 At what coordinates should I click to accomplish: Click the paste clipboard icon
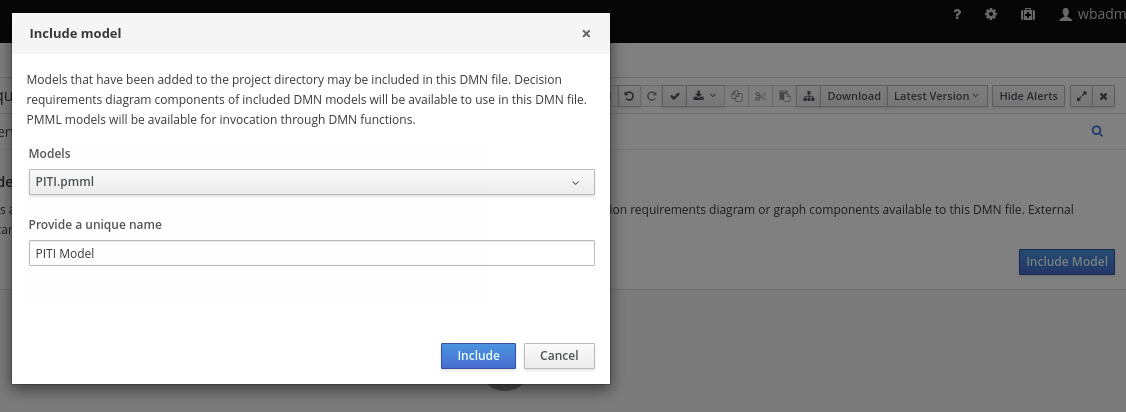pyautogui.click(x=785, y=96)
